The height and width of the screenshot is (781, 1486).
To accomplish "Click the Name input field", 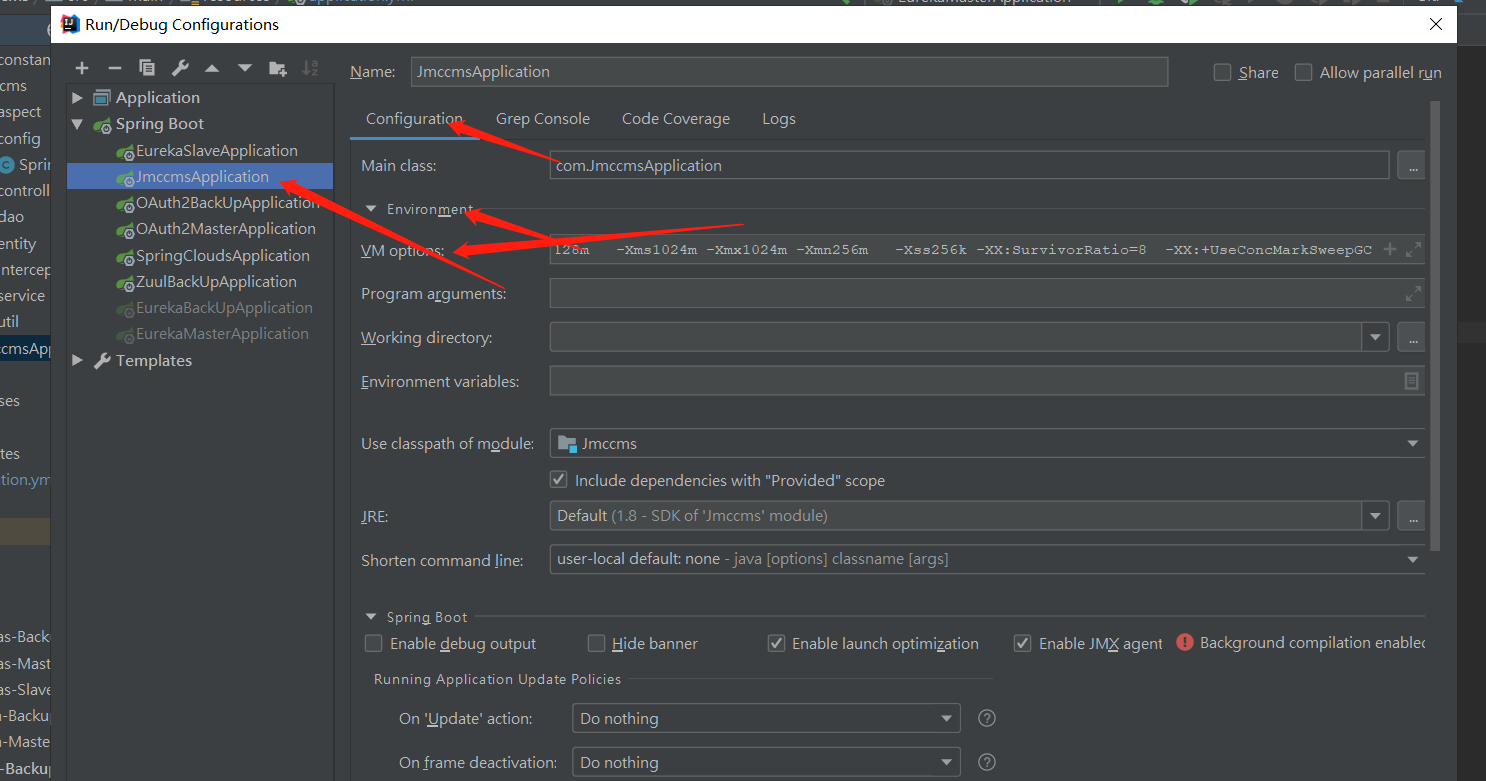I will click(789, 72).
